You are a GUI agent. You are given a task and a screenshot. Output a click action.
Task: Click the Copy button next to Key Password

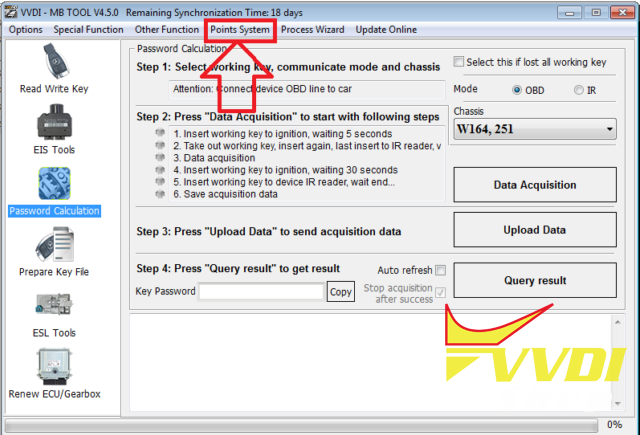pyautogui.click(x=341, y=292)
